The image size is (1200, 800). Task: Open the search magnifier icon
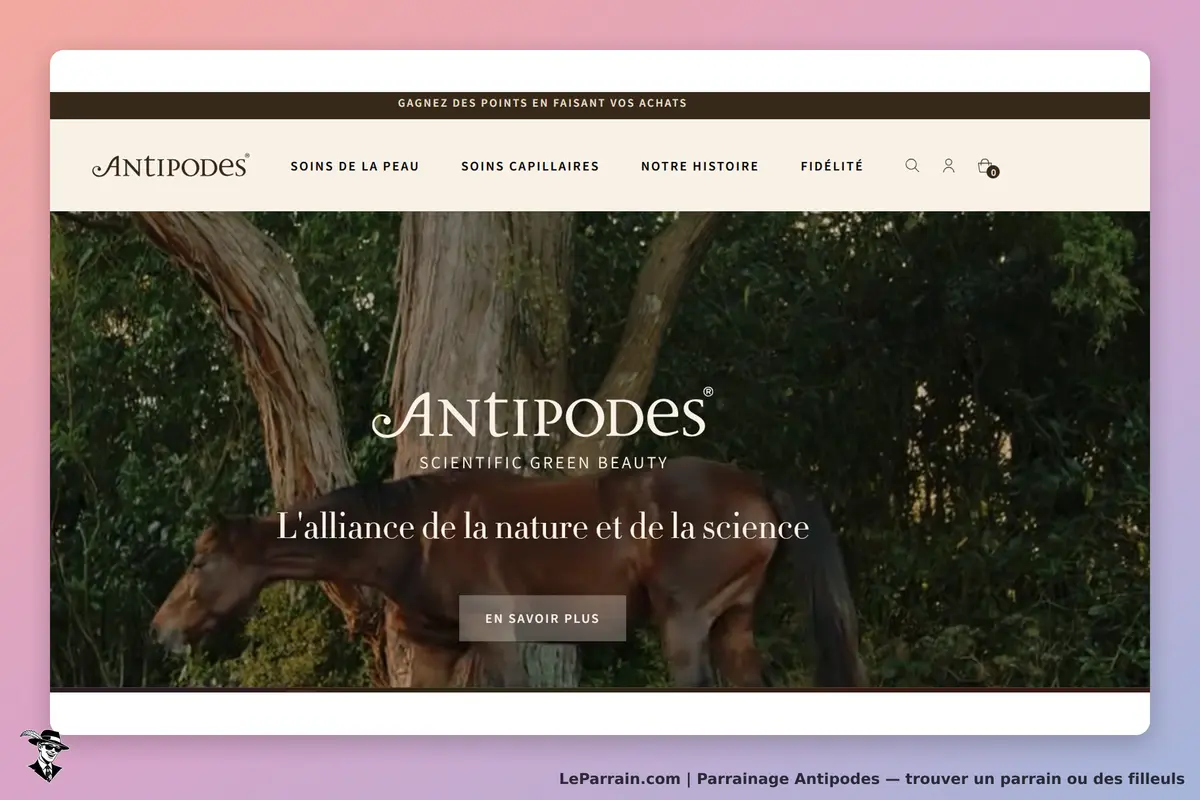click(912, 166)
